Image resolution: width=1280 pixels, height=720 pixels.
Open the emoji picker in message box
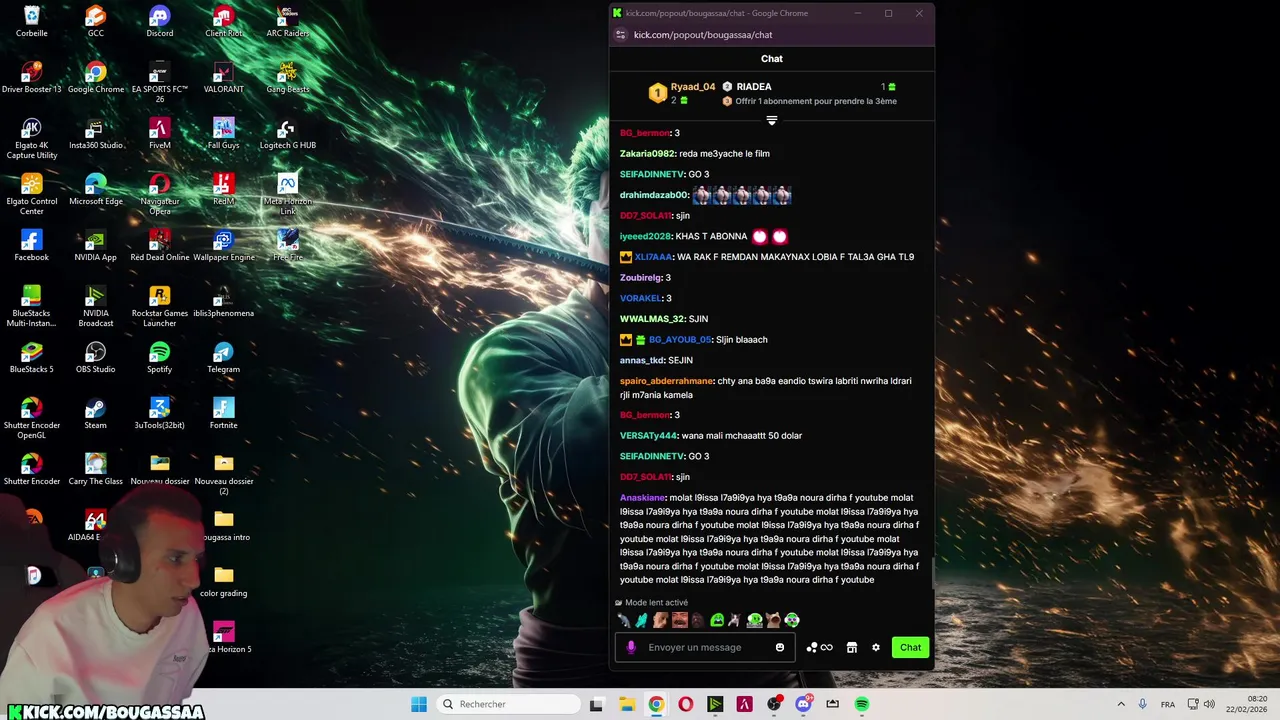780,648
